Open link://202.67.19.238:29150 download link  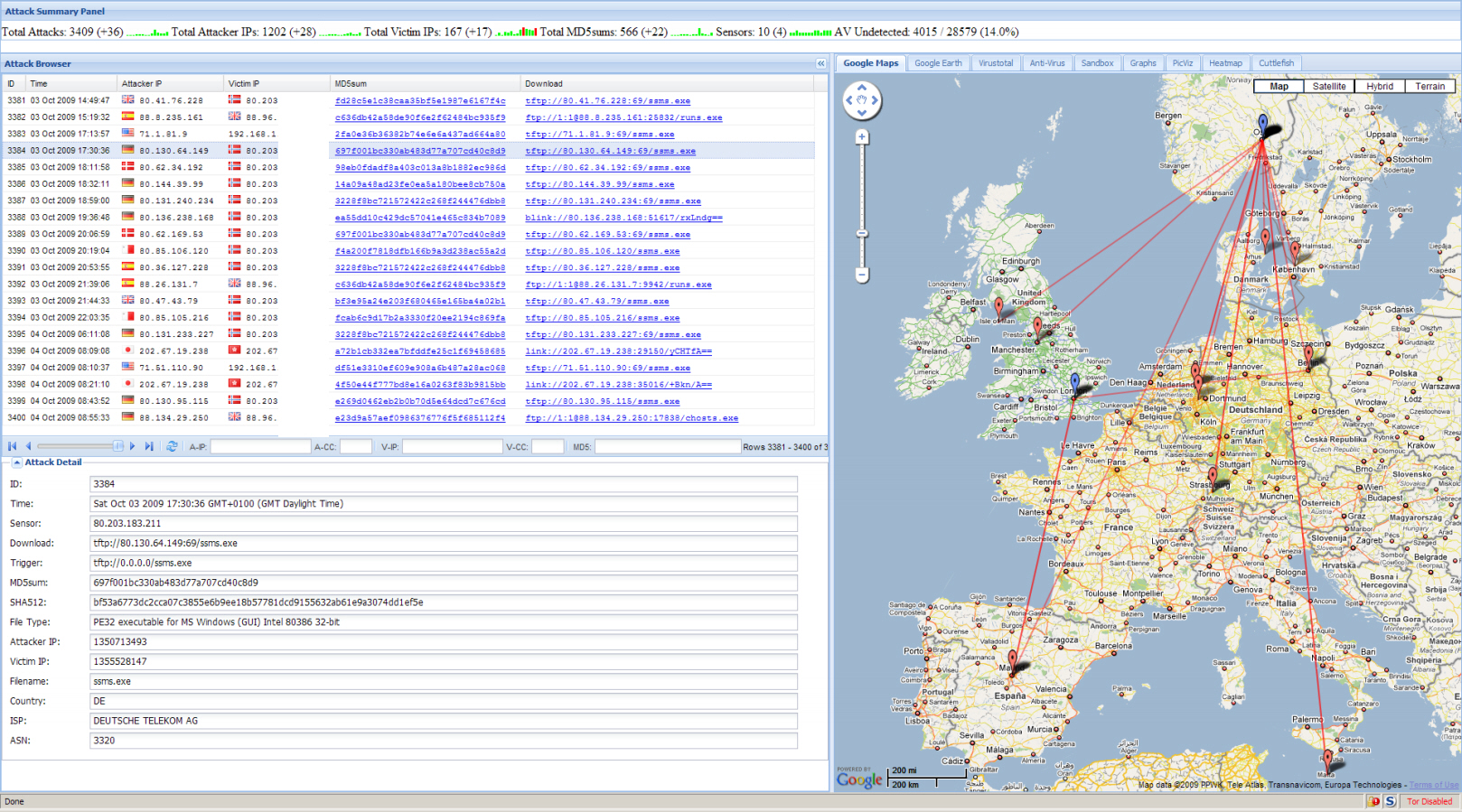pyautogui.click(x=618, y=351)
